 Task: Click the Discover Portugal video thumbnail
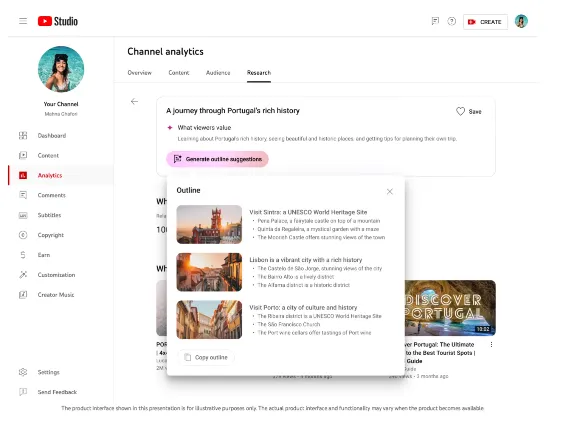click(450, 308)
